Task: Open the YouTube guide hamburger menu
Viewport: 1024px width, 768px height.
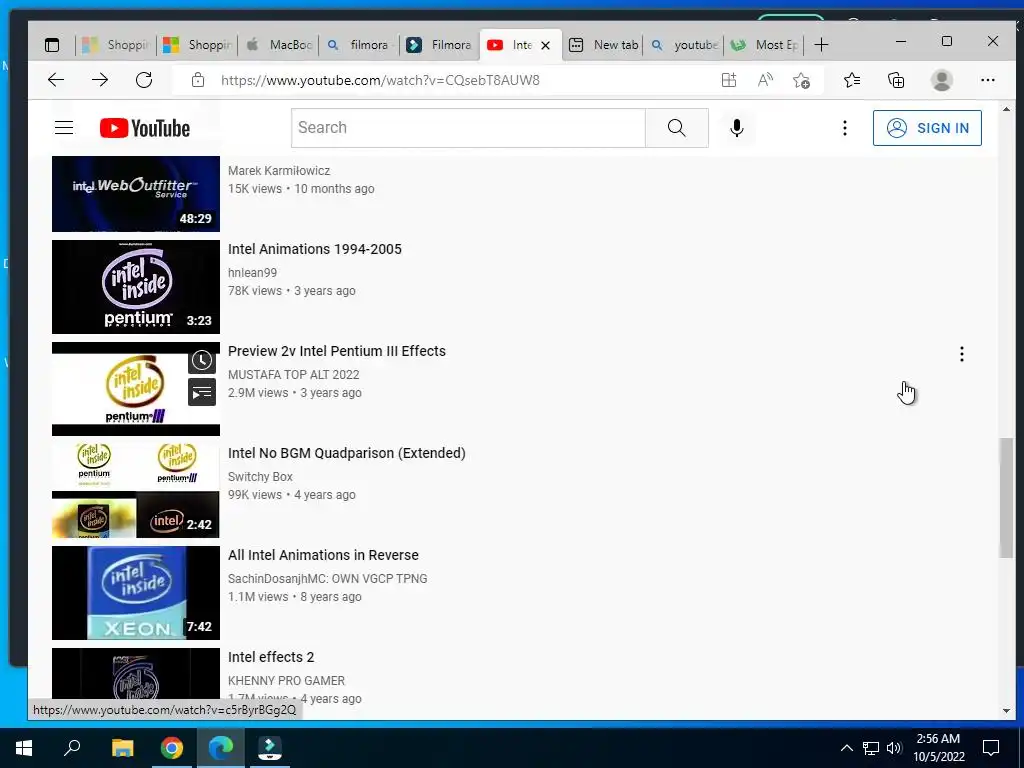Action: [x=64, y=127]
